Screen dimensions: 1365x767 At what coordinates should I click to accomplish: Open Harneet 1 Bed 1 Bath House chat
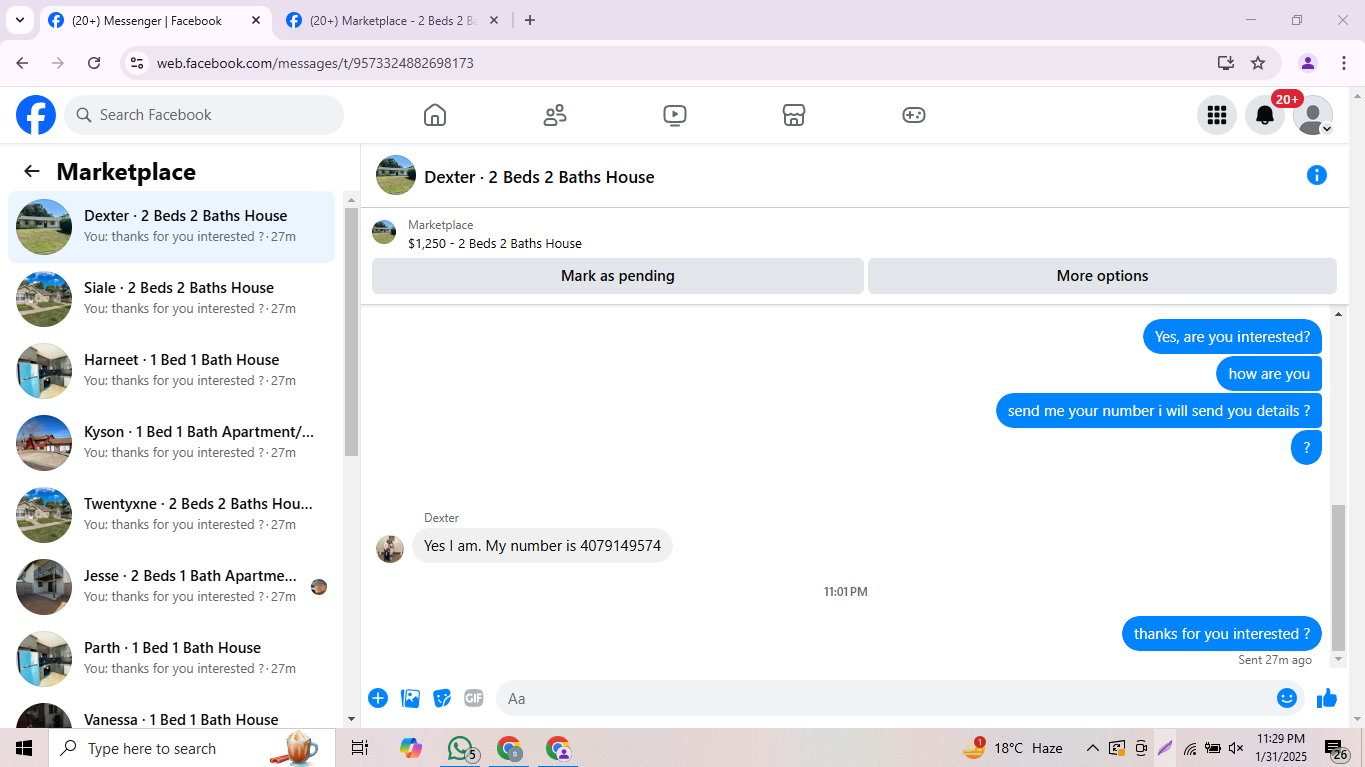(172, 371)
